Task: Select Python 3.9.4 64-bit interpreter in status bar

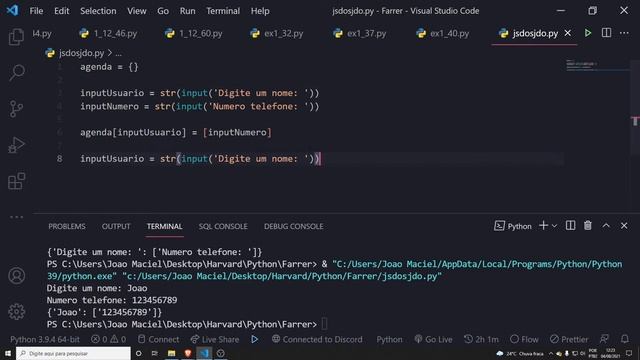Action: coord(45,339)
